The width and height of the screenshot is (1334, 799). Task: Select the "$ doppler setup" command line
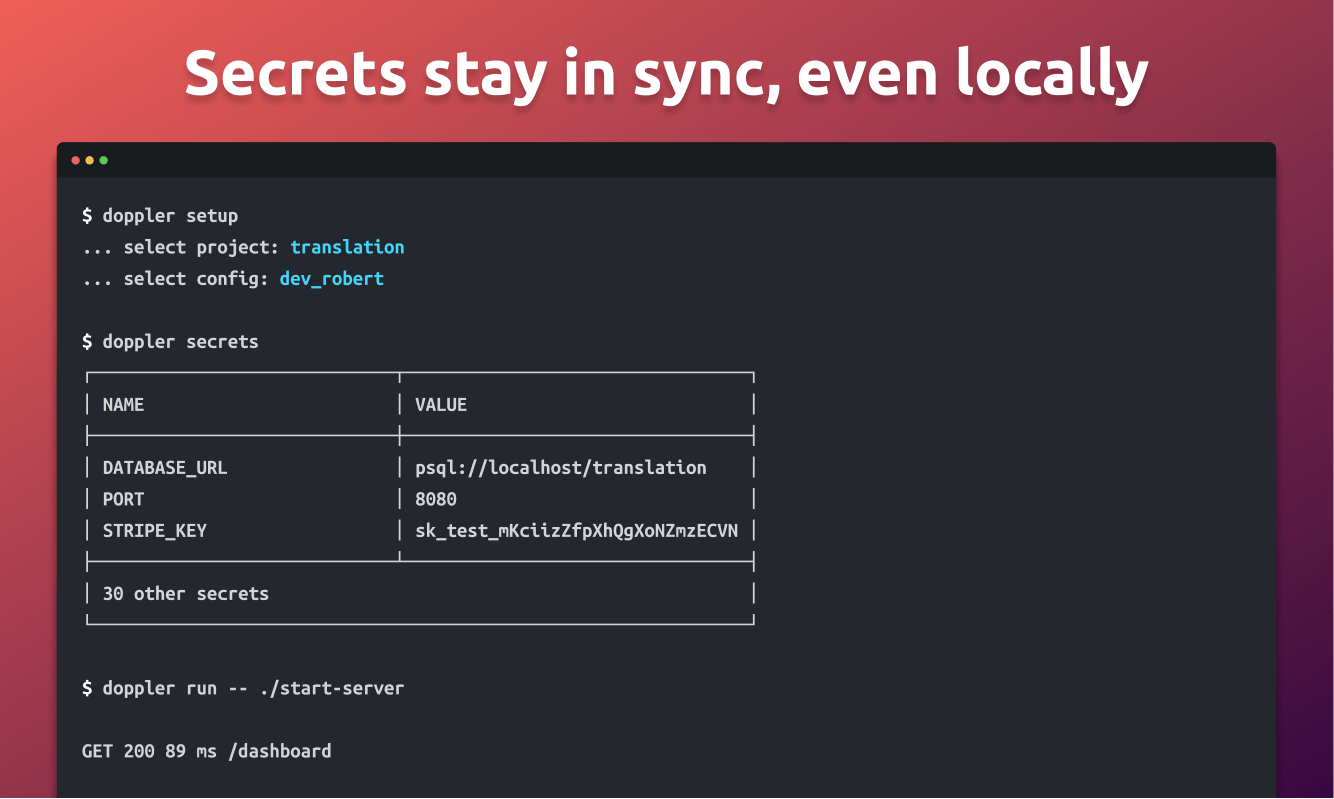[x=160, y=216]
